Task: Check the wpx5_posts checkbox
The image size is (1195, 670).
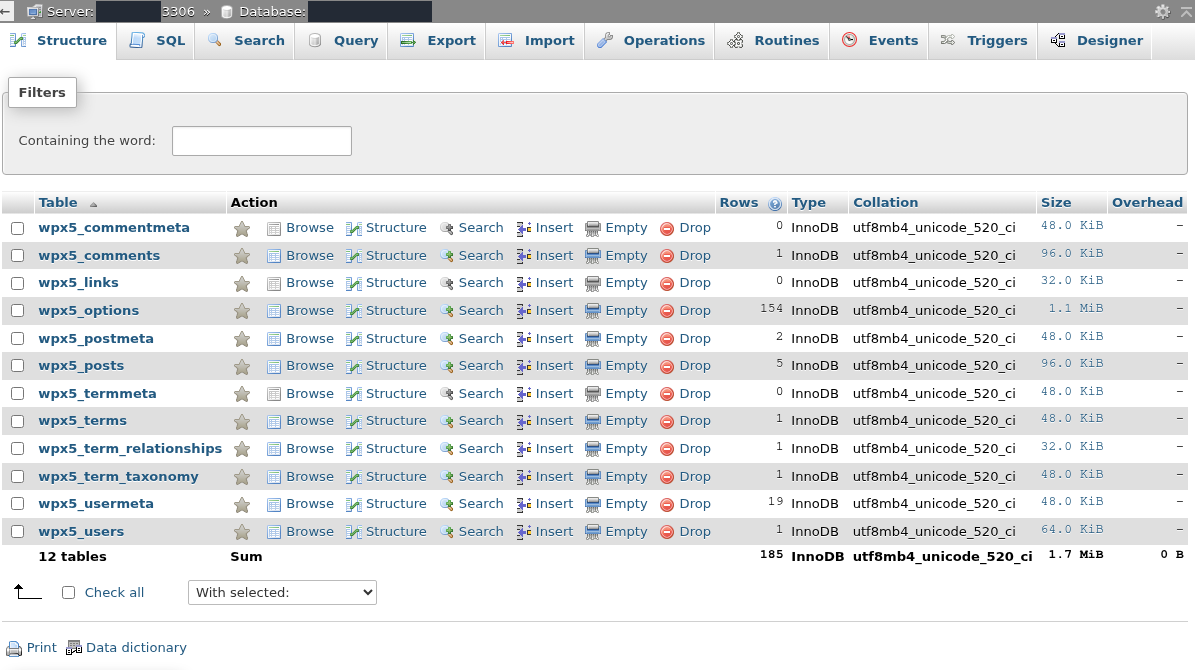Action: [18, 367]
